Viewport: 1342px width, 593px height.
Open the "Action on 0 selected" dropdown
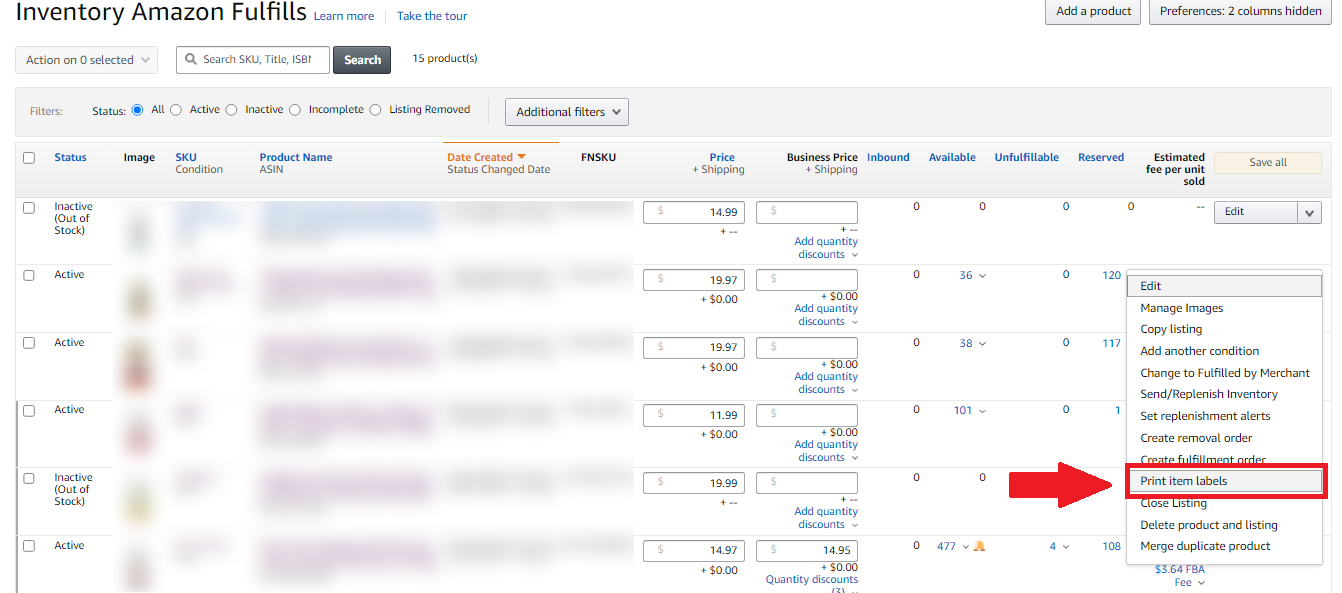point(86,59)
